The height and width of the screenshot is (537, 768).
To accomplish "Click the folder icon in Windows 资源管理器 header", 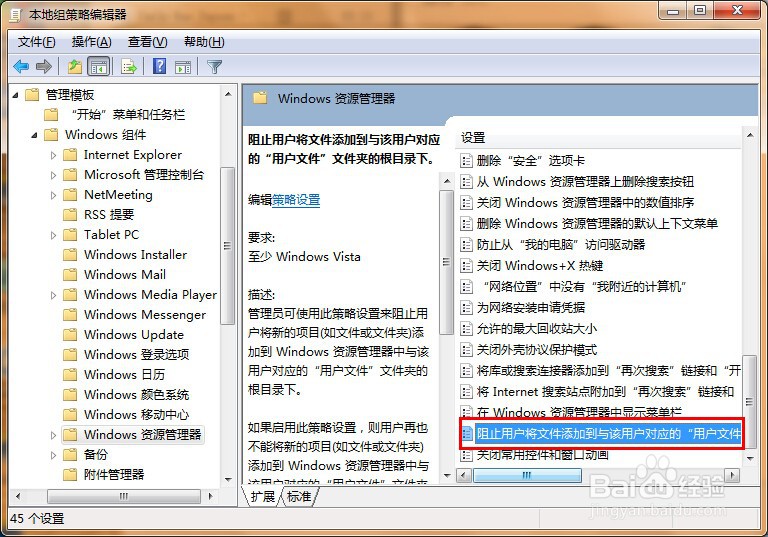I will tap(260, 98).
